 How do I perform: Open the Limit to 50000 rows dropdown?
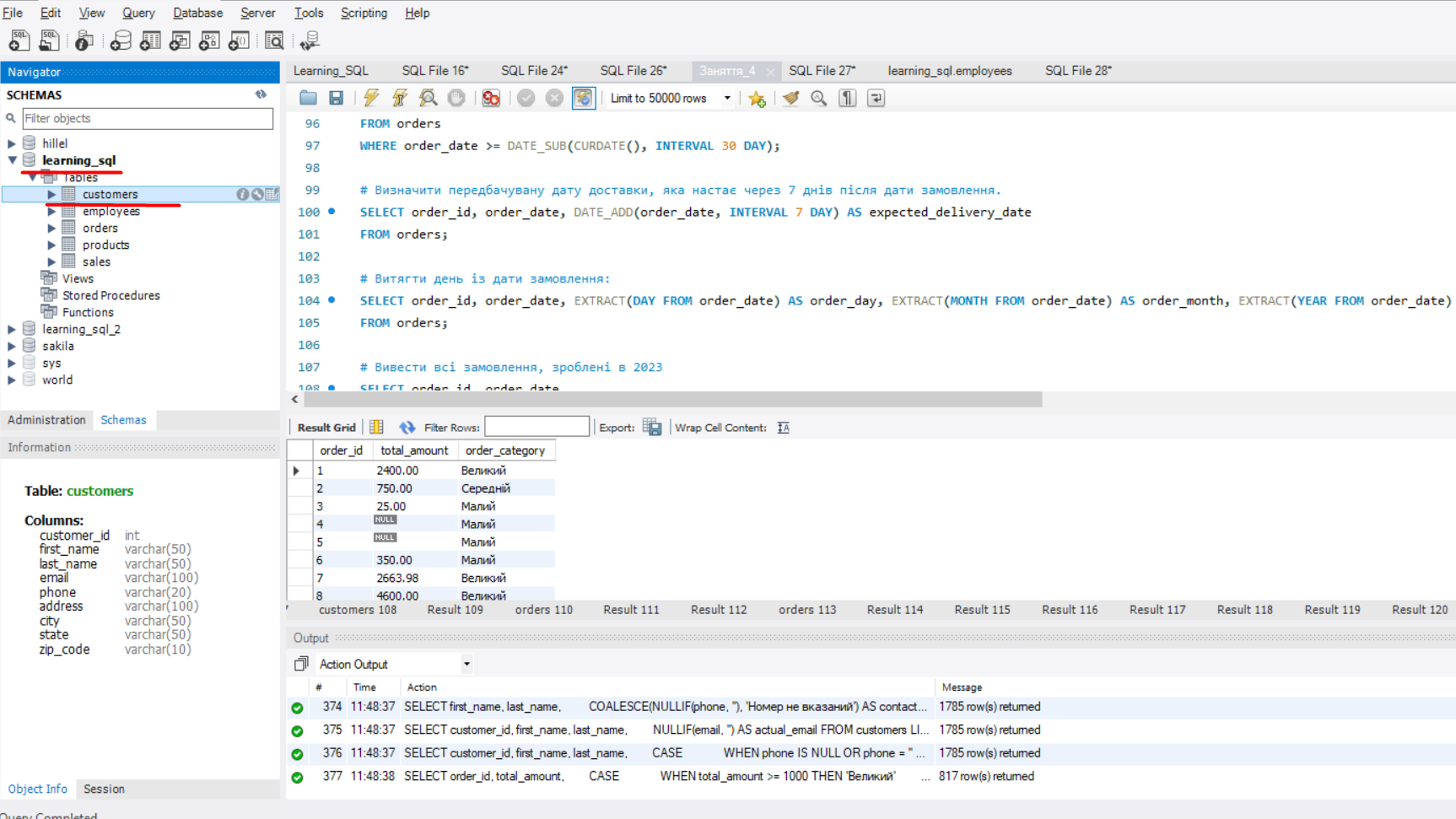click(x=728, y=98)
